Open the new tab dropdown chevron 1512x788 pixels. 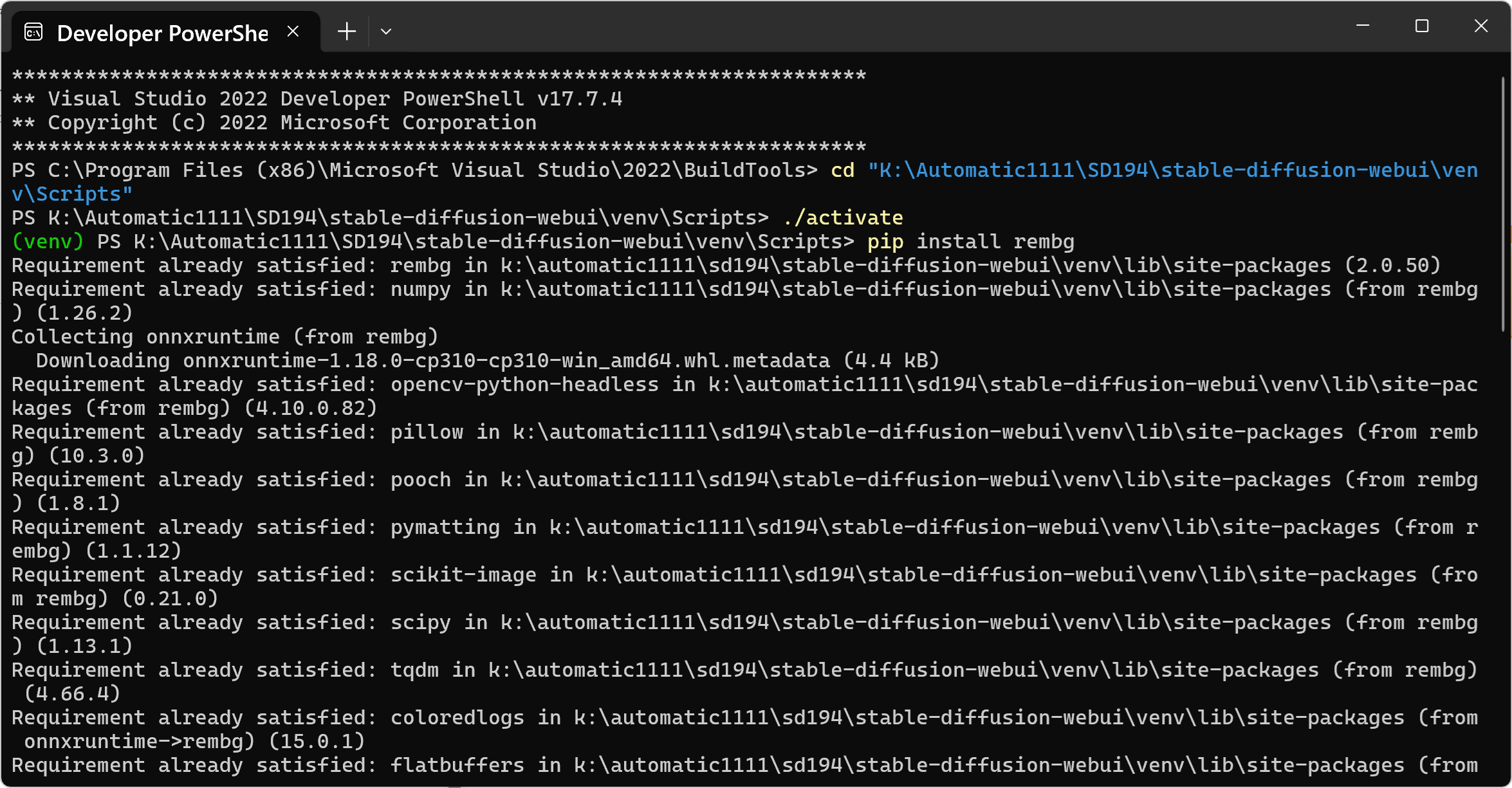point(386,31)
